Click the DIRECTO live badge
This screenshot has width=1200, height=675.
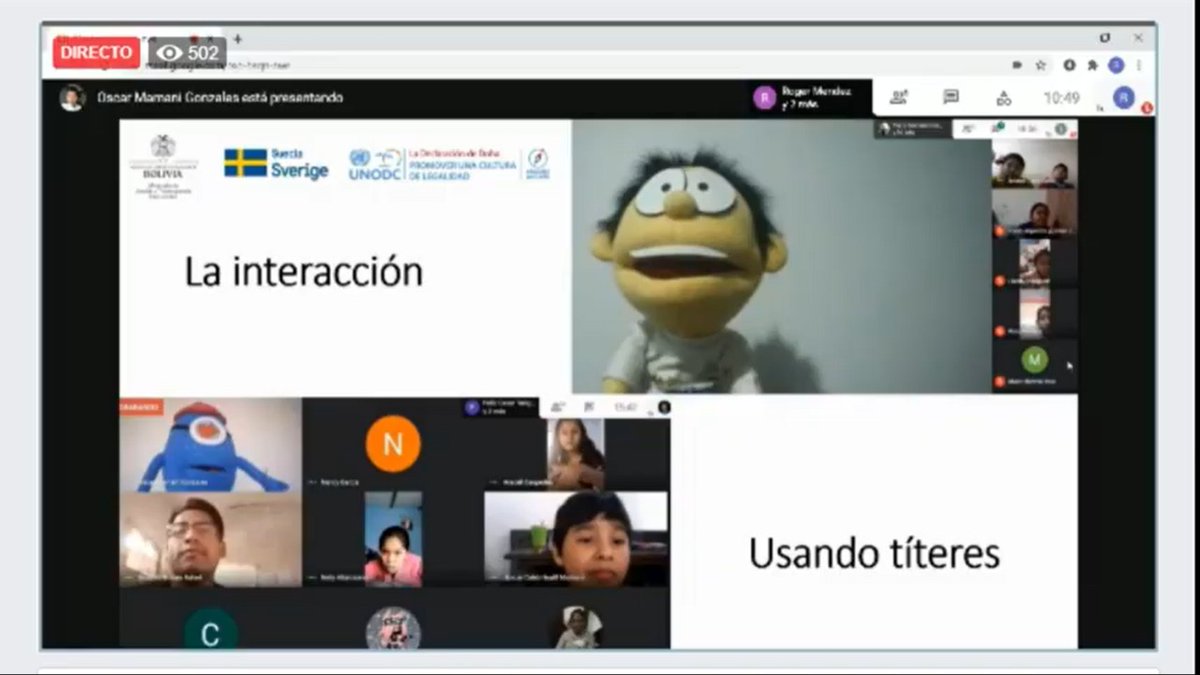pyautogui.click(x=96, y=52)
